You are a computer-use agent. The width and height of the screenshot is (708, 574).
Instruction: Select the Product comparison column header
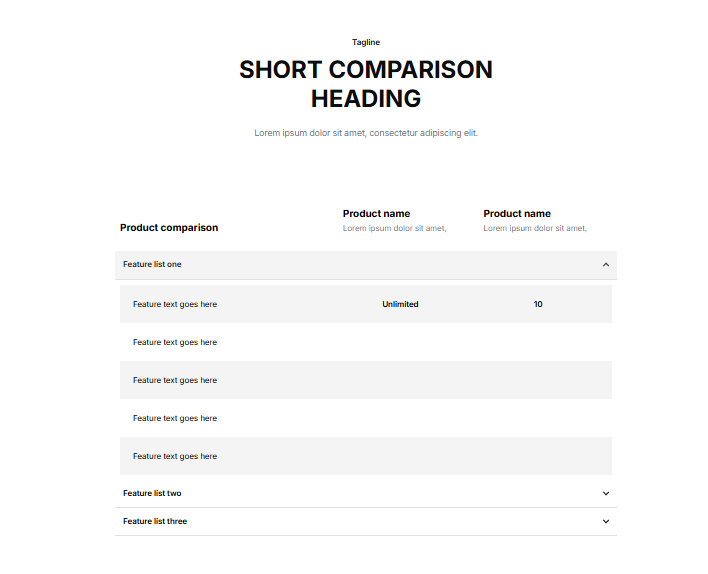pyautogui.click(x=169, y=228)
